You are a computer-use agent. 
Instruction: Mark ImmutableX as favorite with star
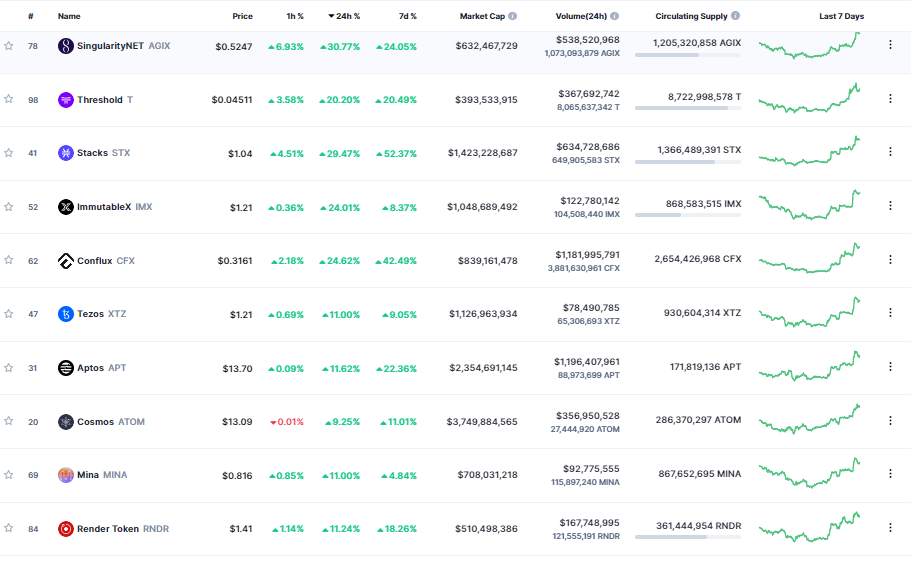click(x=9, y=207)
